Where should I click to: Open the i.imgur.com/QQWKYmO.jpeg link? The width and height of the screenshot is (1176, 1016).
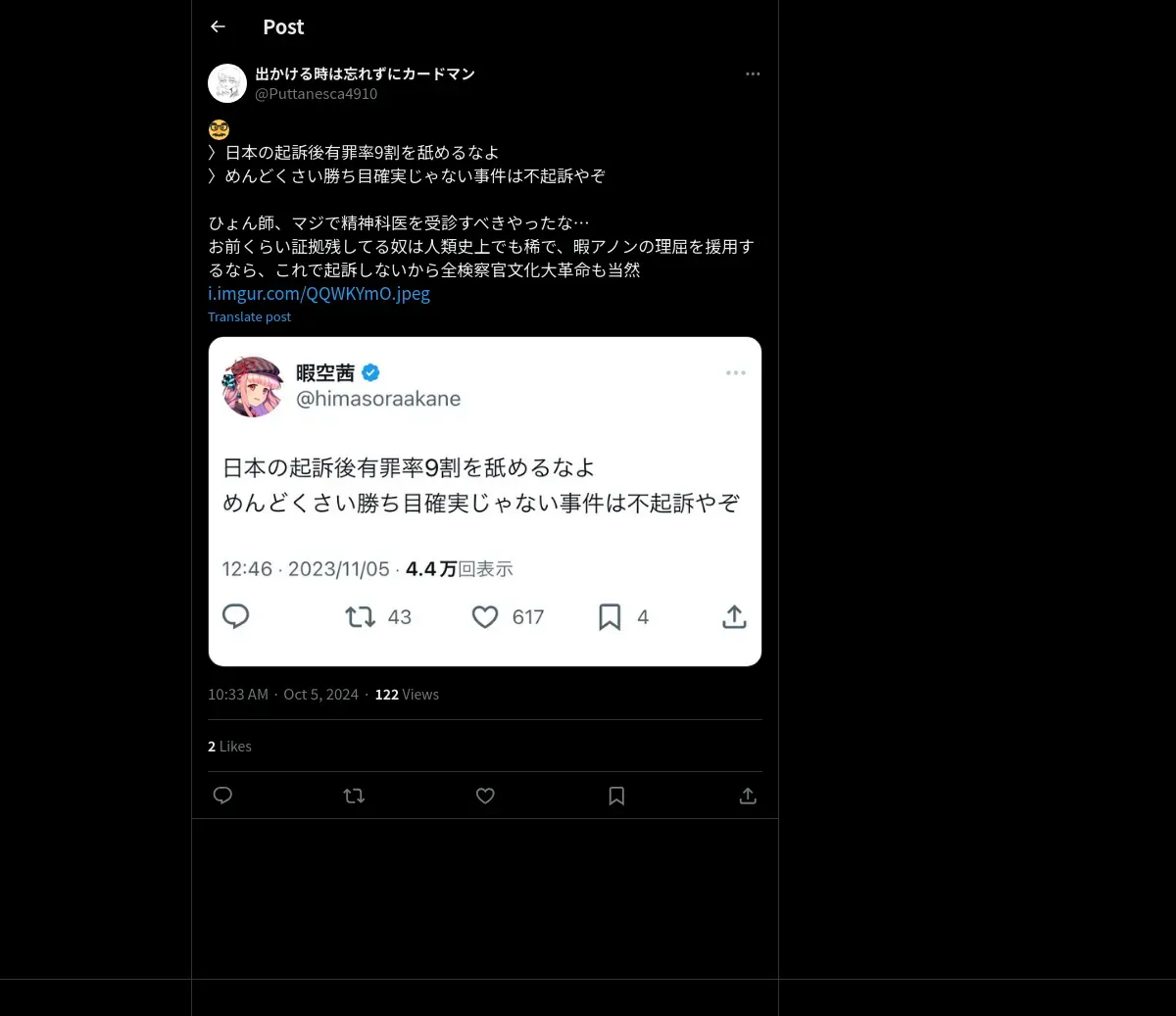coord(318,293)
